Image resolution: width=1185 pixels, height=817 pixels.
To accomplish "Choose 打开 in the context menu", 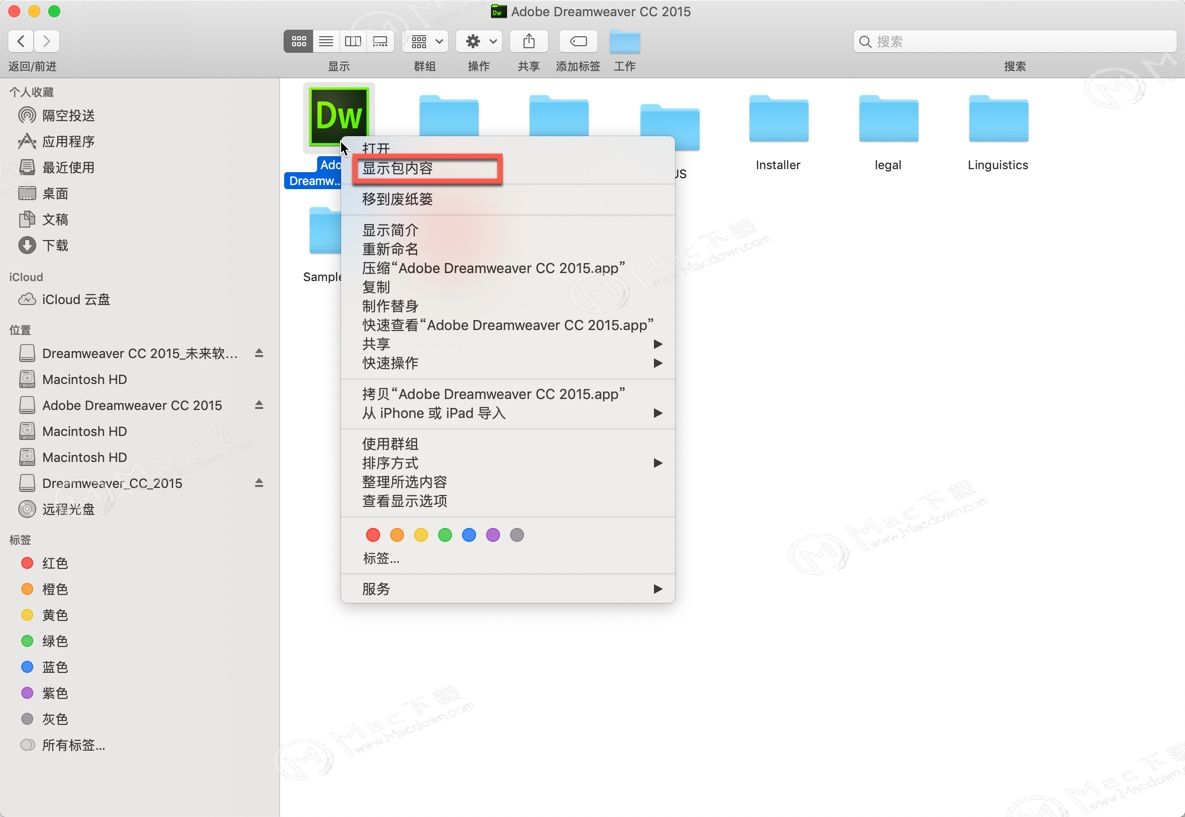I will point(508,148).
